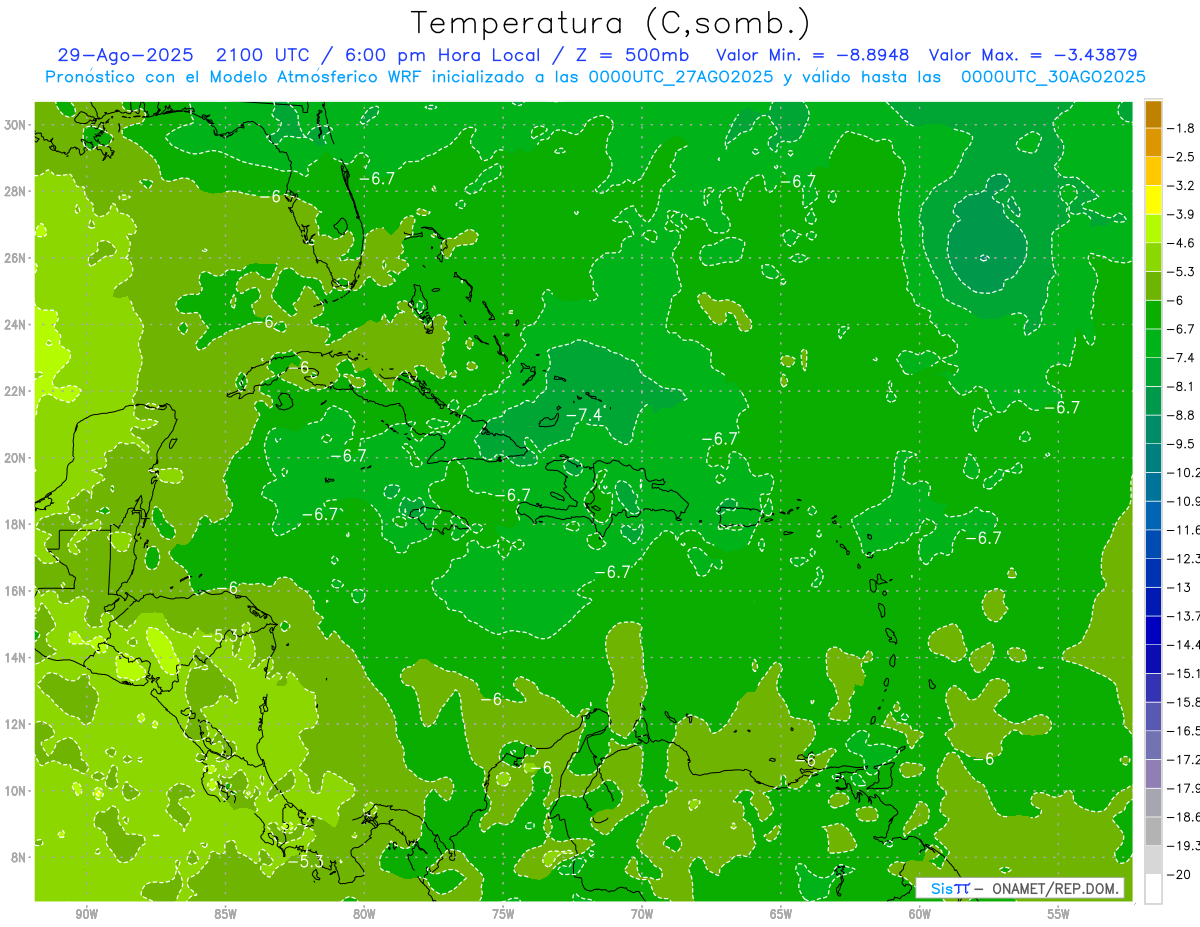Click the colorbar tick label '-2.5'
The image size is (1200, 927).
(1181, 157)
